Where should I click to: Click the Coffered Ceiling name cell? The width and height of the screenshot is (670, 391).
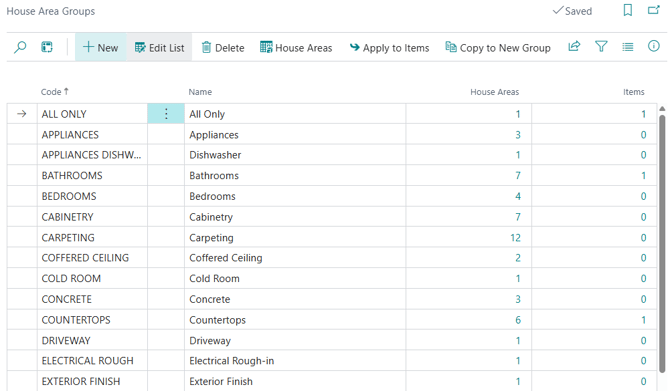[295, 258]
